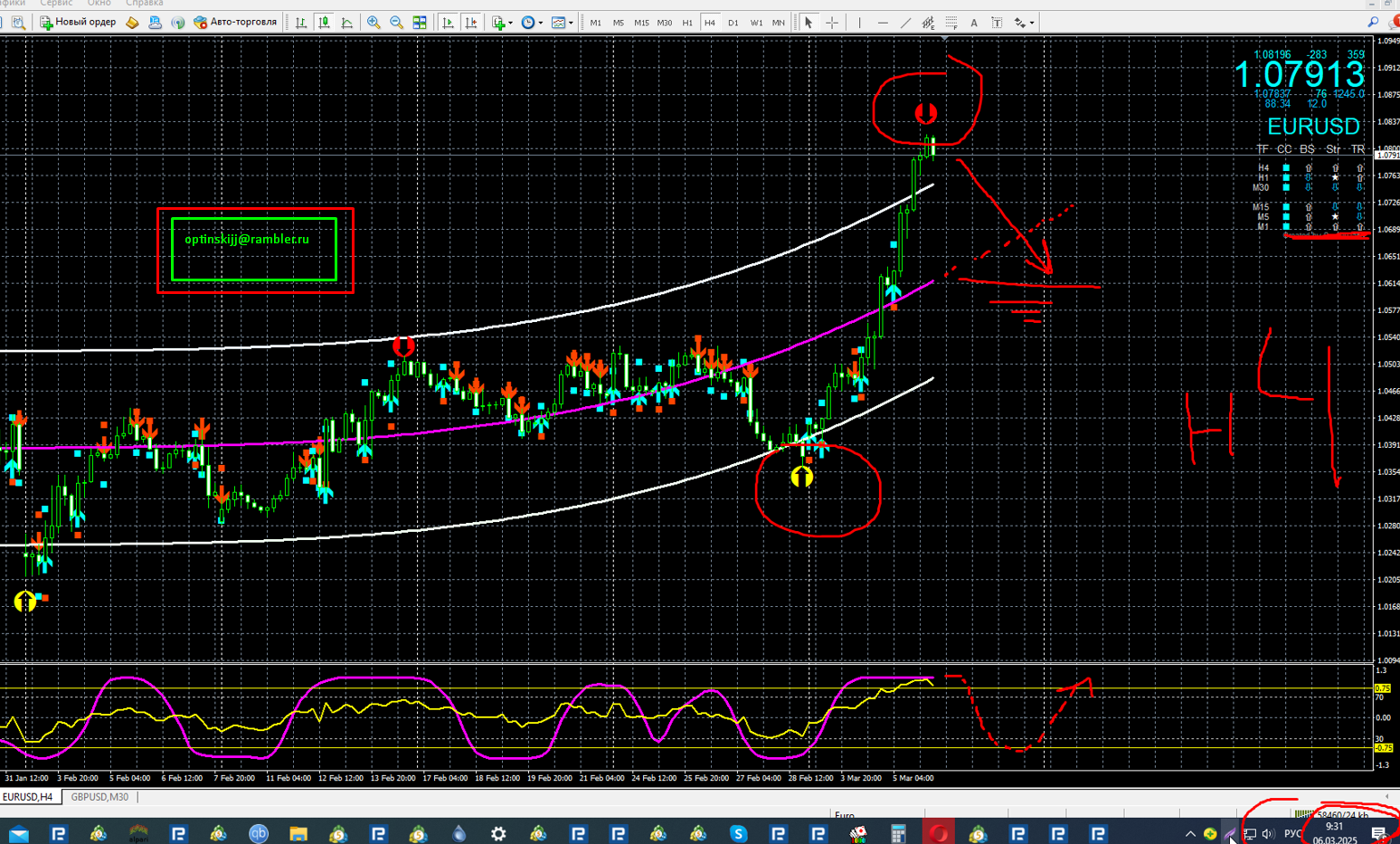Open Skype from the taskbar
This screenshot has height=844, width=1400.
coord(738,833)
